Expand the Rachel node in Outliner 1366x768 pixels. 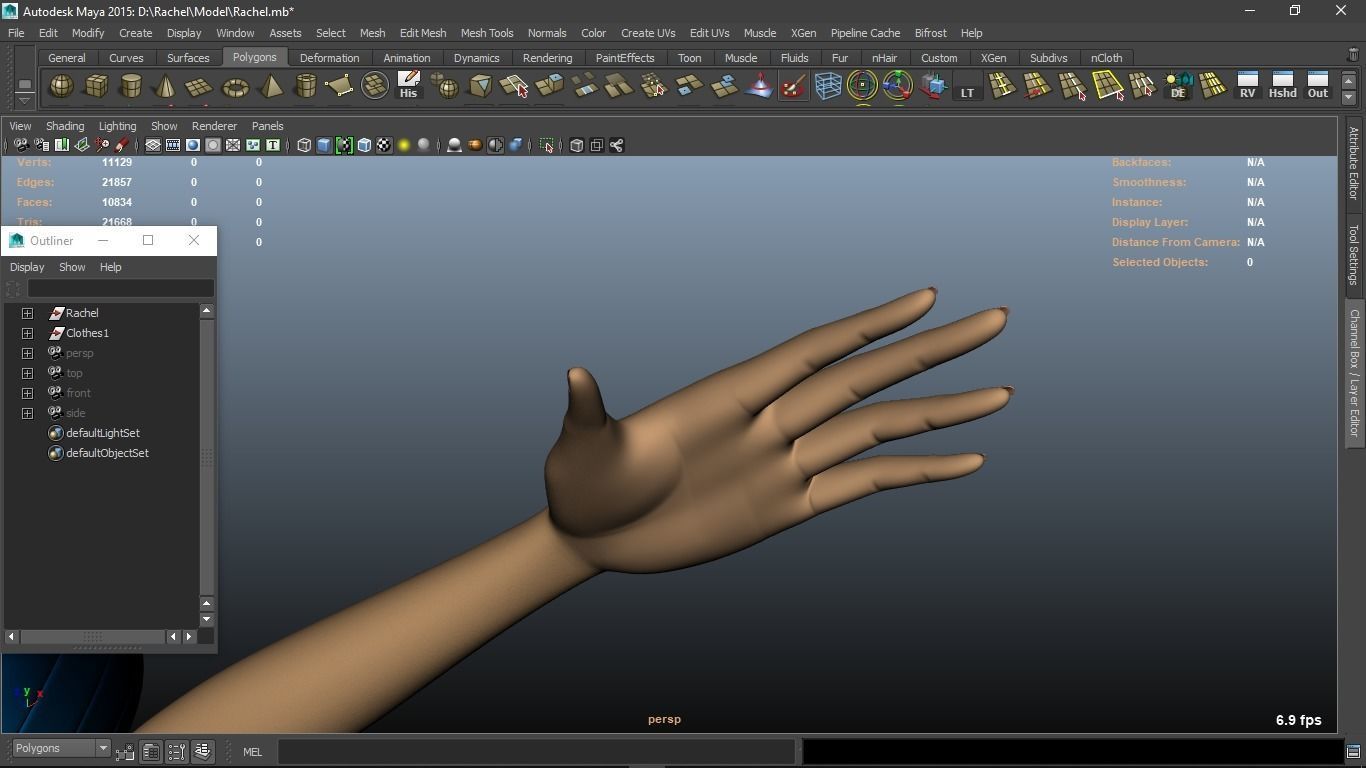point(28,313)
